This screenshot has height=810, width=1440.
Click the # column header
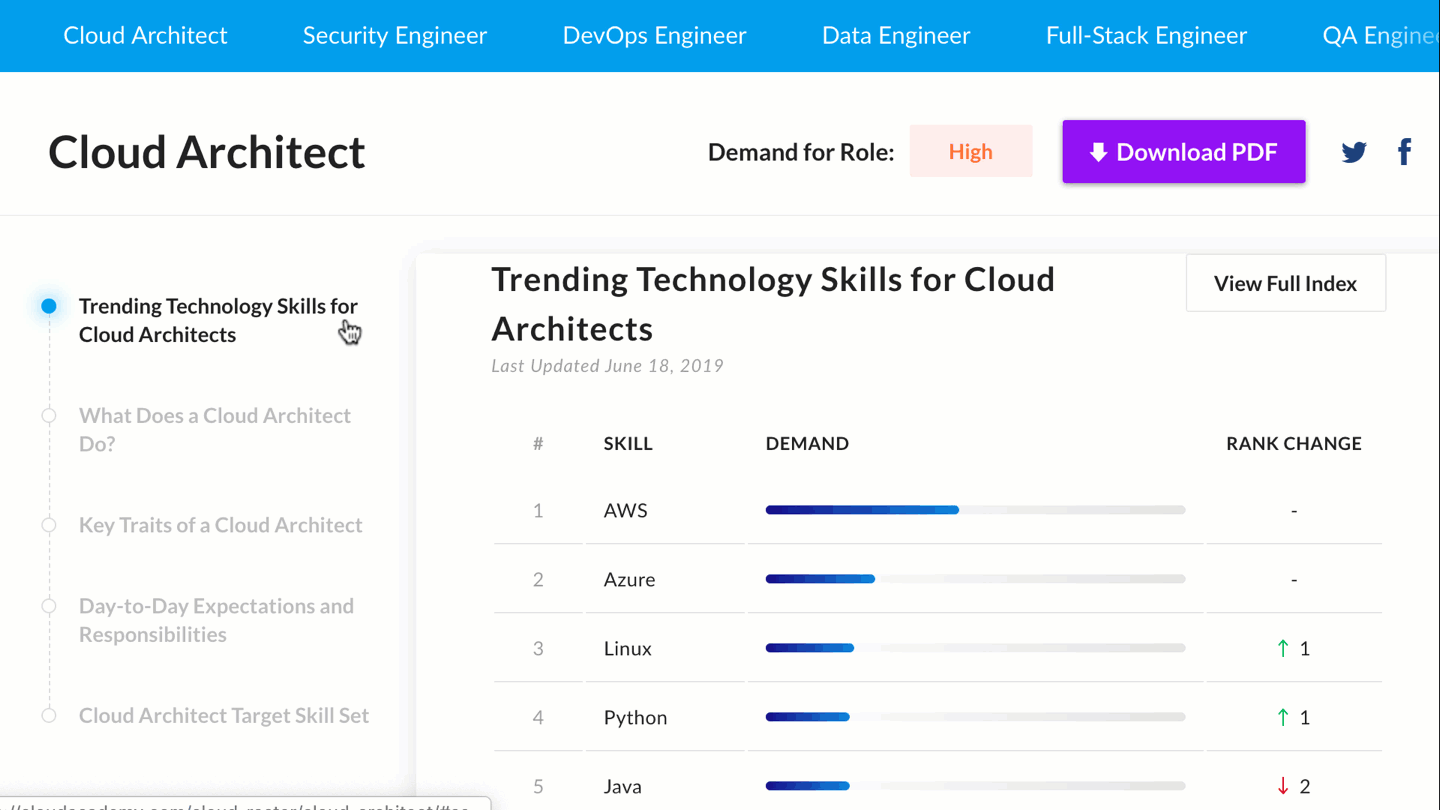[x=538, y=443]
